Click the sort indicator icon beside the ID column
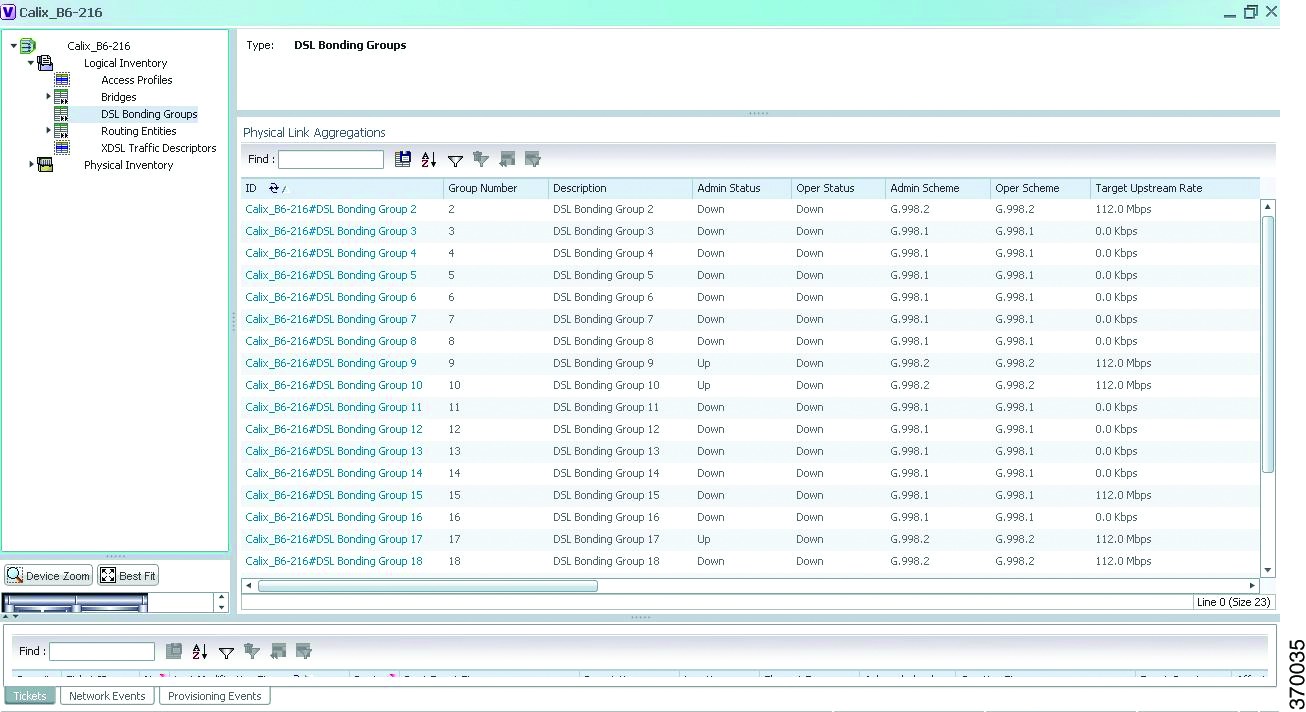Screen dimensions: 1306x712 pos(276,188)
